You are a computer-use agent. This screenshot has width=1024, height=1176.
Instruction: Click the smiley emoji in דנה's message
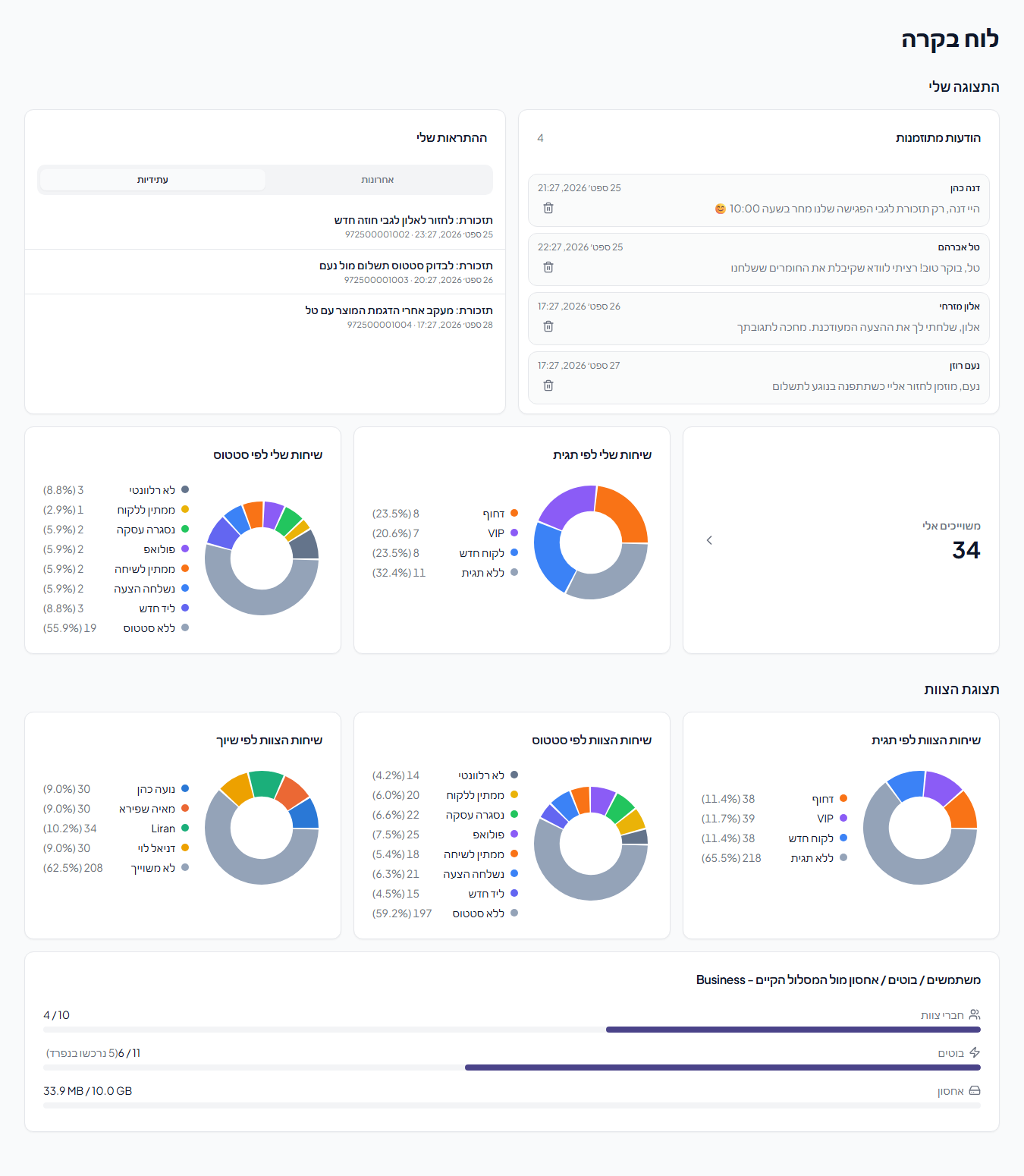[721, 209]
